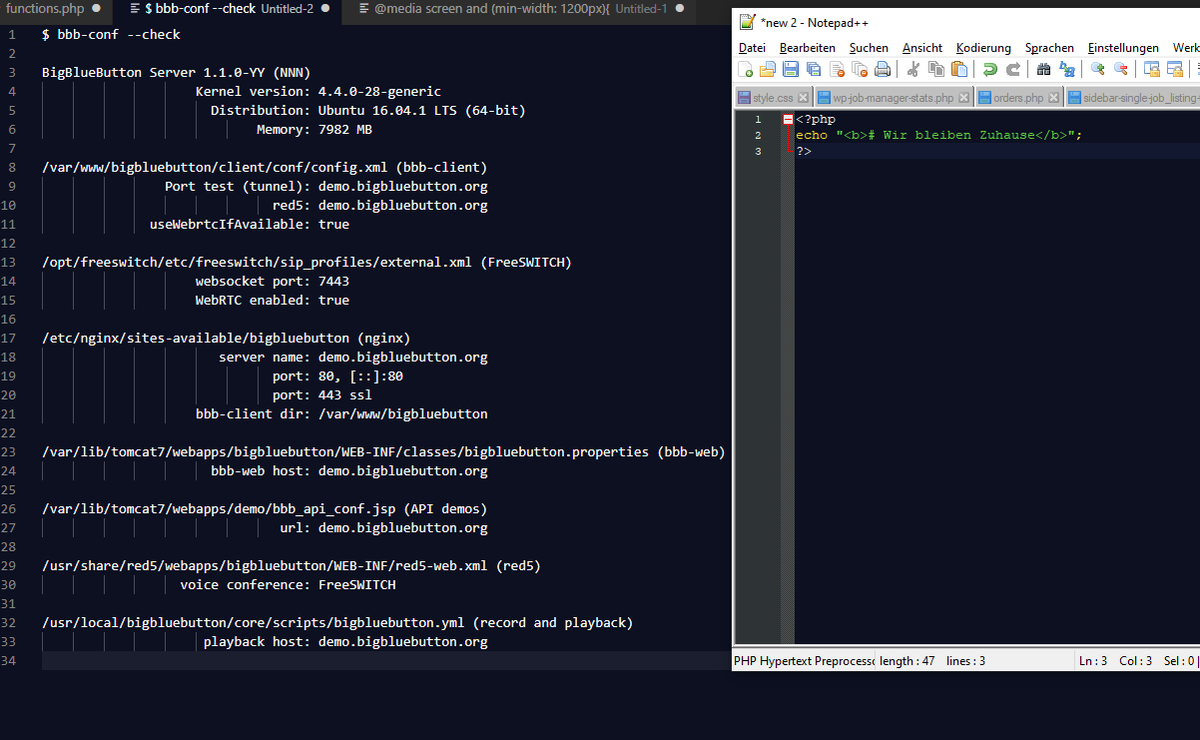Viewport: 1200px width, 740px height.
Task: Click "BigBlueButton Server 1.1.0-YY (NNN)" line
Action: coord(176,72)
